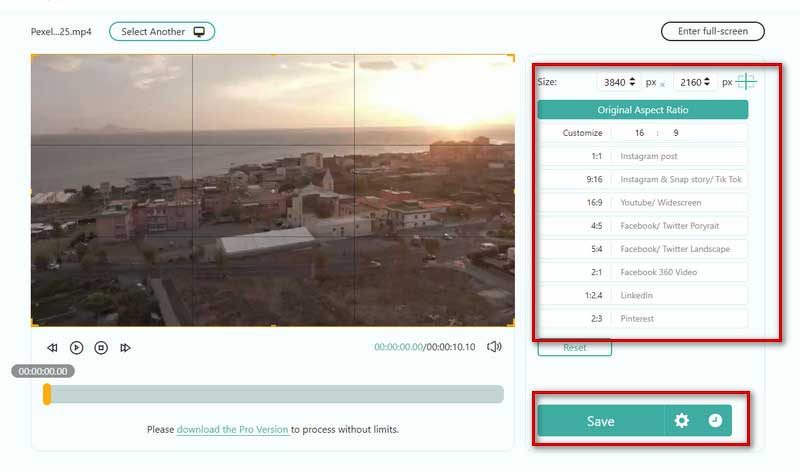The image size is (800, 472).
Task: Adjust the width 3840 stepper arrows
Action: (632, 82)
